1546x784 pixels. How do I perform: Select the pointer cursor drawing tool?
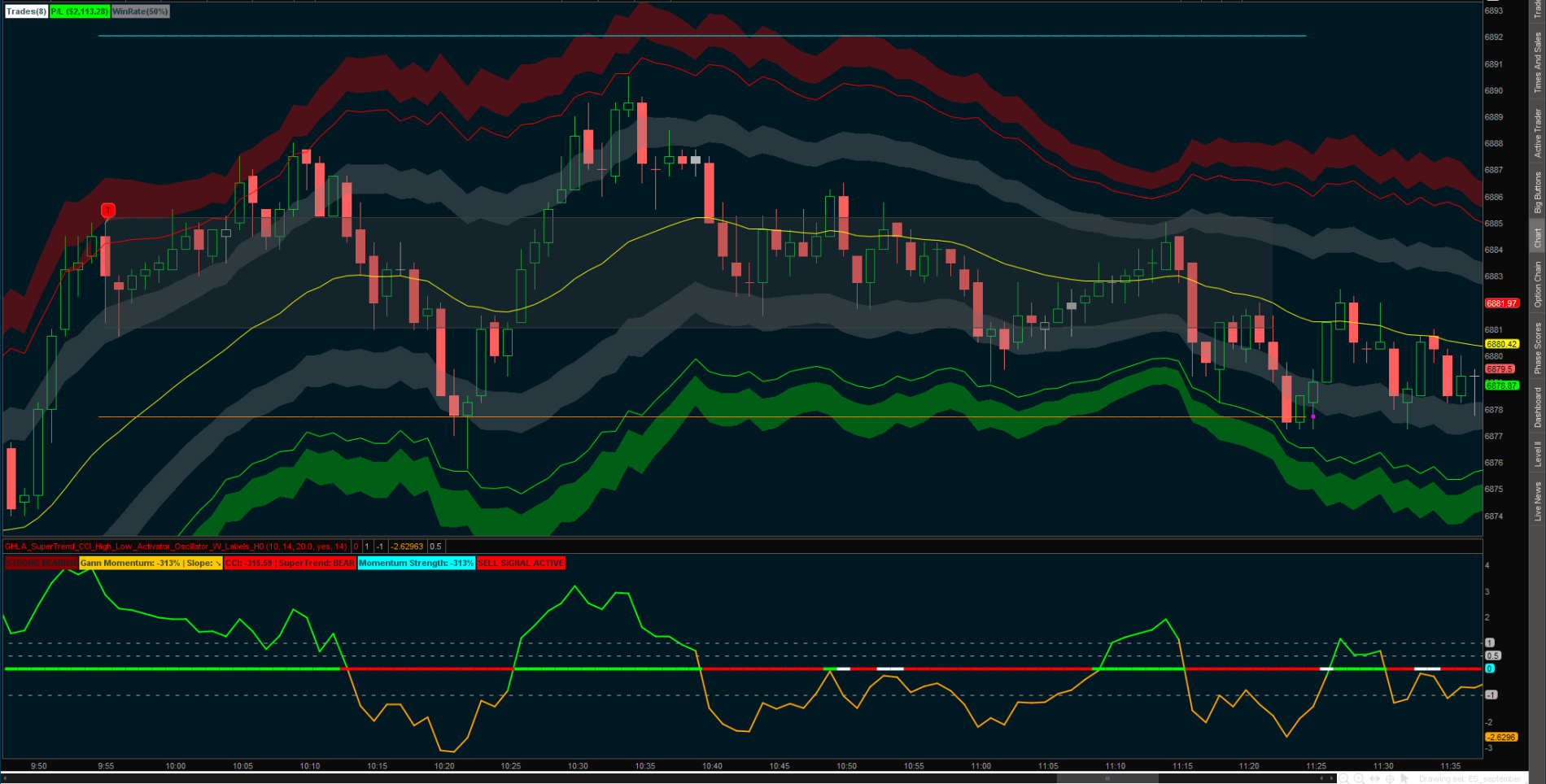pyautogui.click(x=1404, y=778)
